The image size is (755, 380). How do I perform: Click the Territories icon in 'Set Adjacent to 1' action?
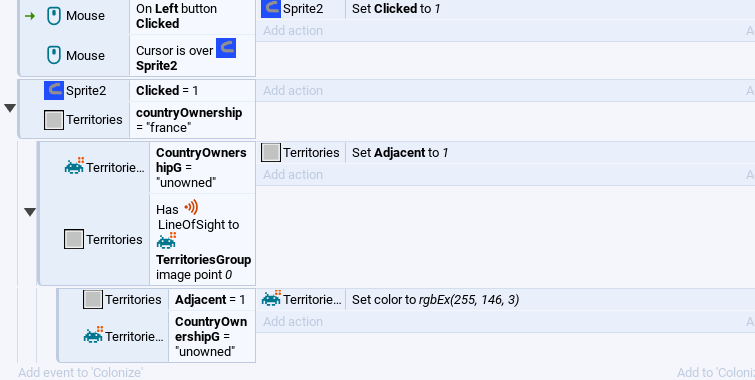(x=271, y=153)
